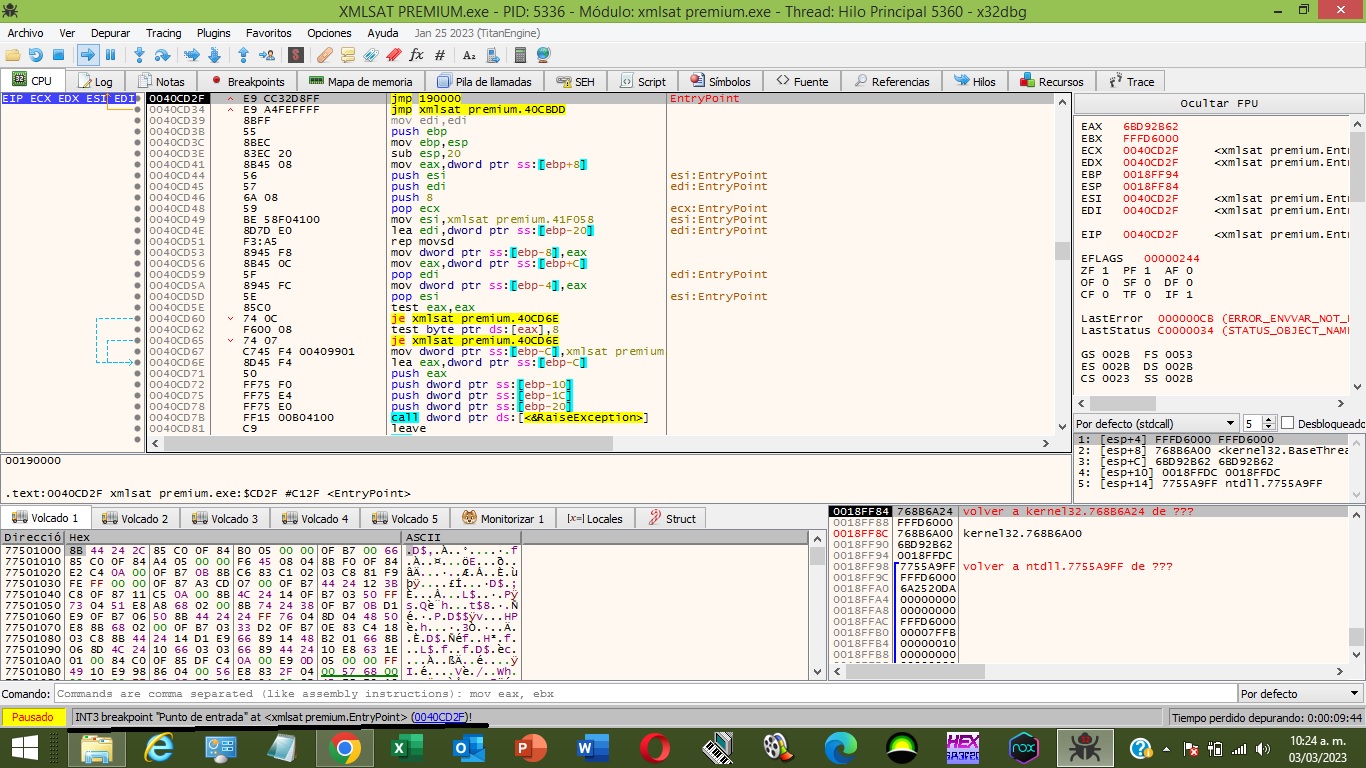
Task: Click the Open file folder icon
Action: coord(13,55)
